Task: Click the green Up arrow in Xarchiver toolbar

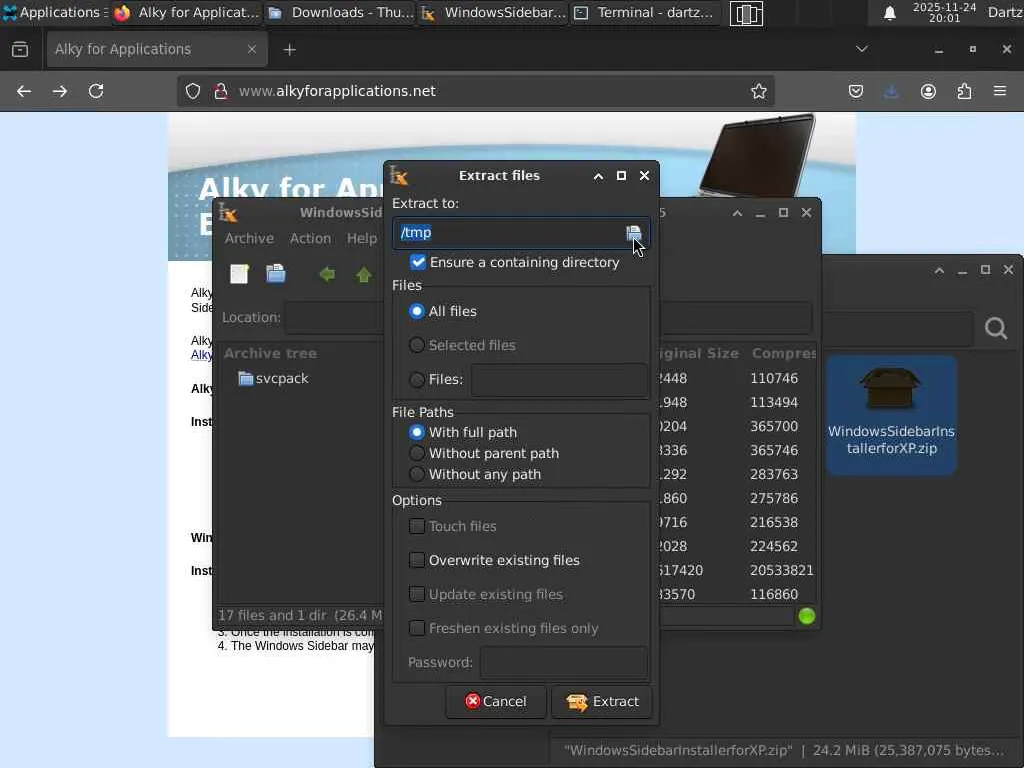Action: coord(364,274)
